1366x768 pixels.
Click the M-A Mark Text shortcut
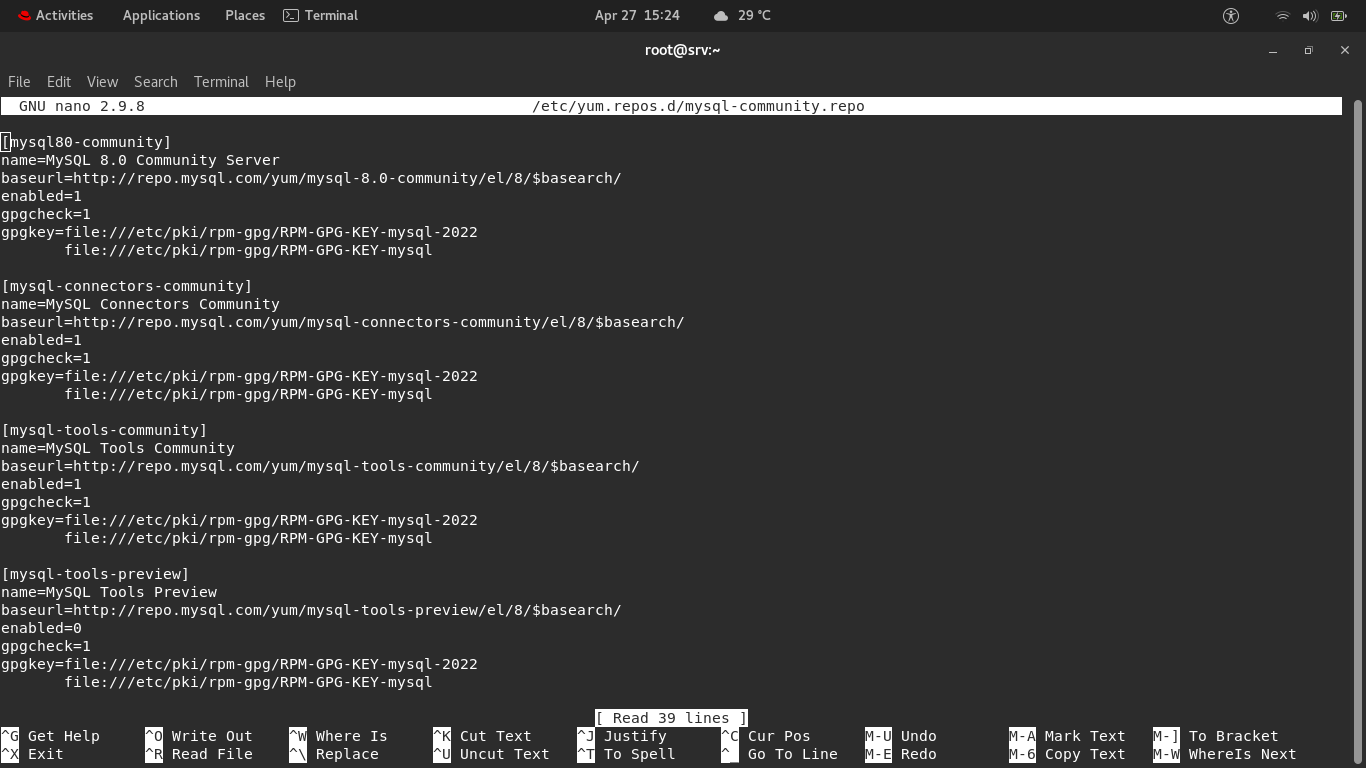click(1067, 736)
